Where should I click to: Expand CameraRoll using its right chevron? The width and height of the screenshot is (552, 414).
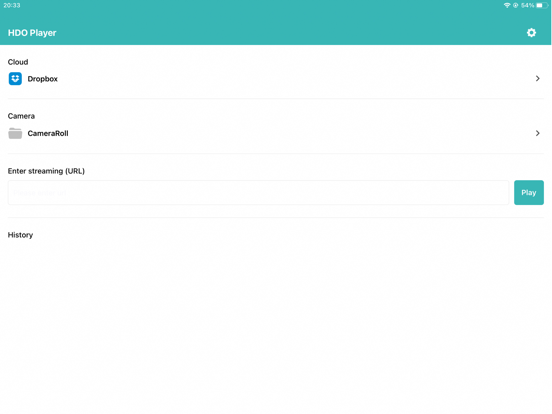click(538, 133)
